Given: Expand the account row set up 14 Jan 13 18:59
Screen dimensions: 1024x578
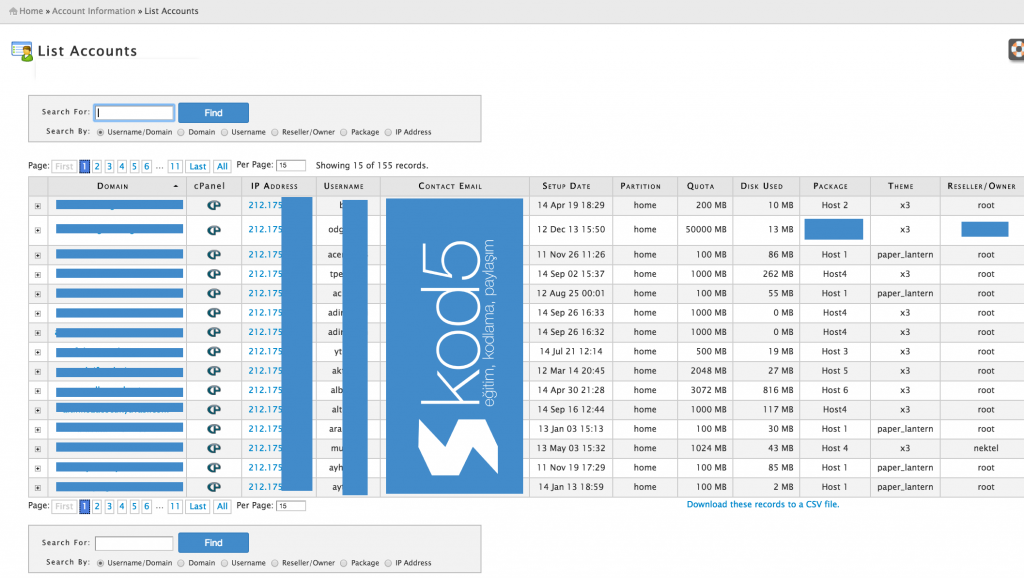Looking at the screenshot, I should [38, 488].
